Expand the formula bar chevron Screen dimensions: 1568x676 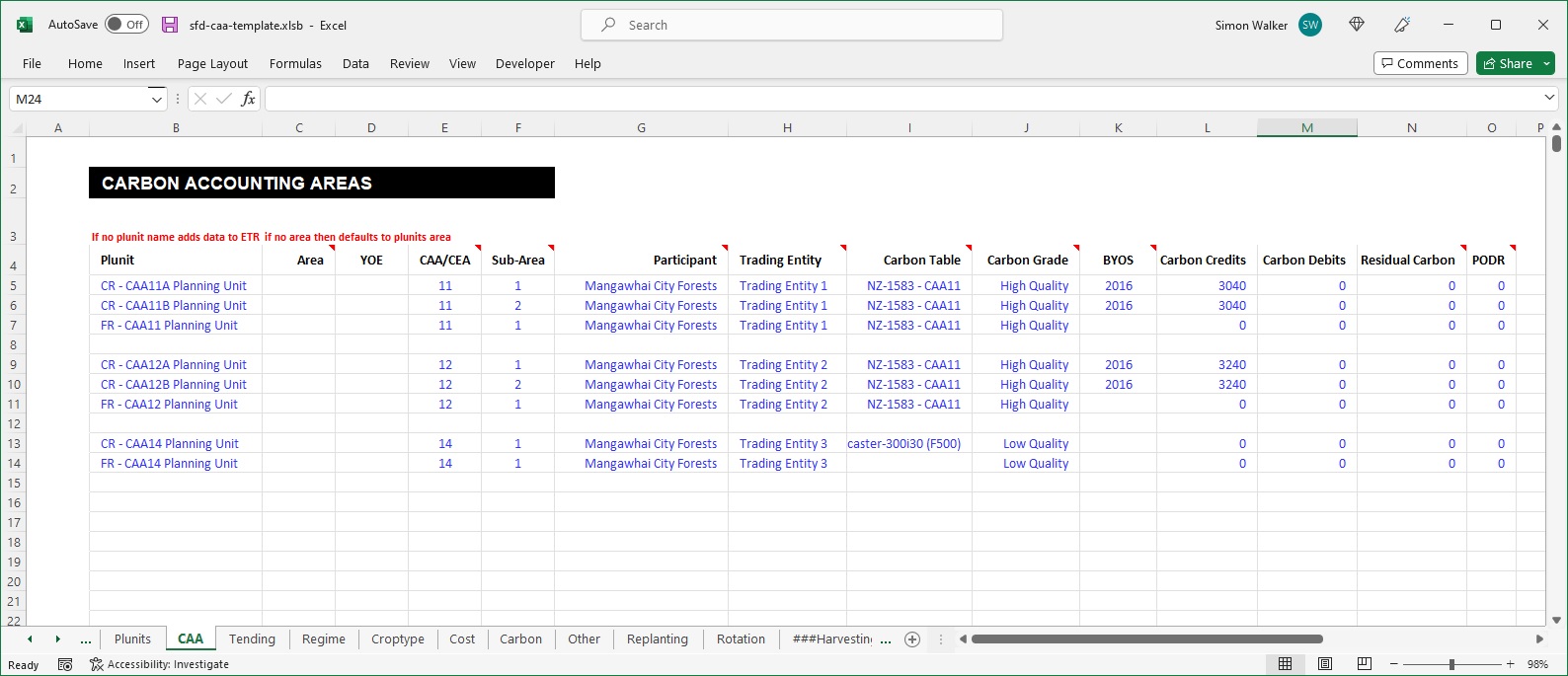[1549, 99]
